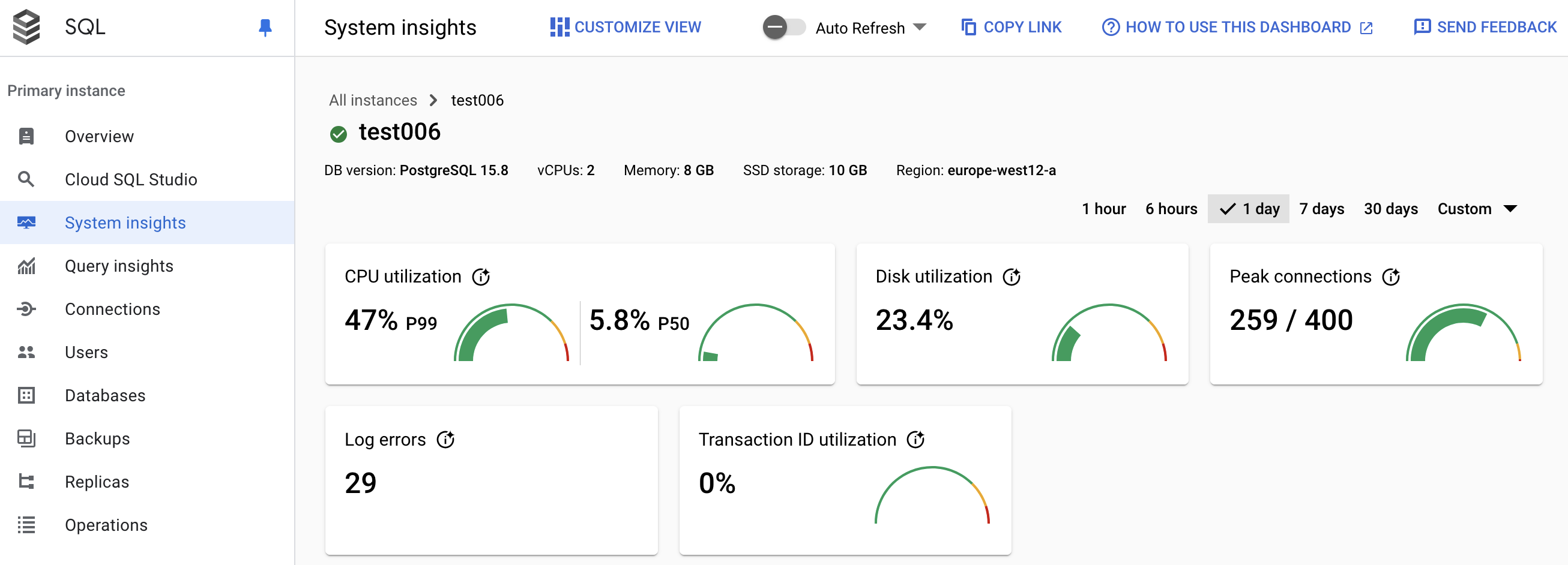The image size is (1568, 565).
Task: Open Log errors info icon
Action: click(445, 439)
